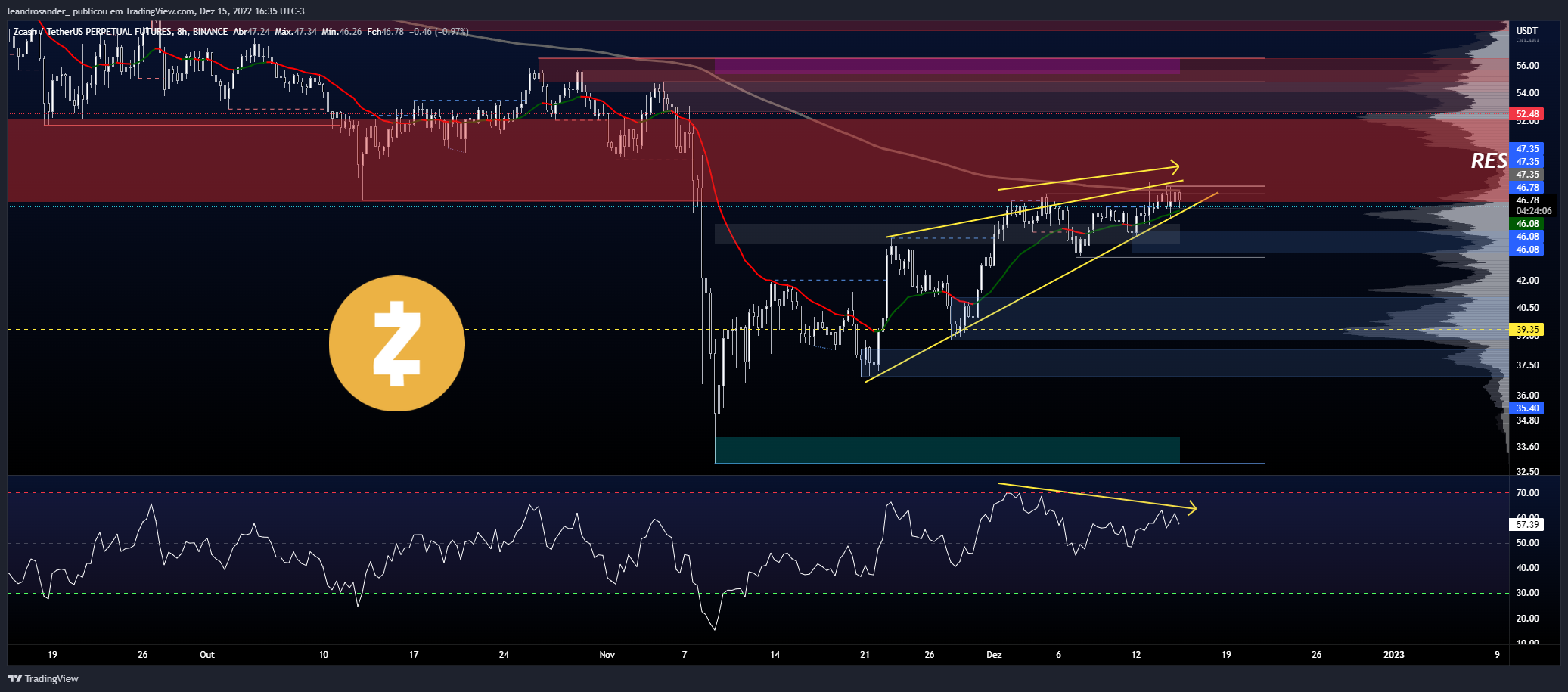Viewport: 1568px width, 692px height.
Task: Click the 37.50 price axis tick
Action: tap(1527, 365)
